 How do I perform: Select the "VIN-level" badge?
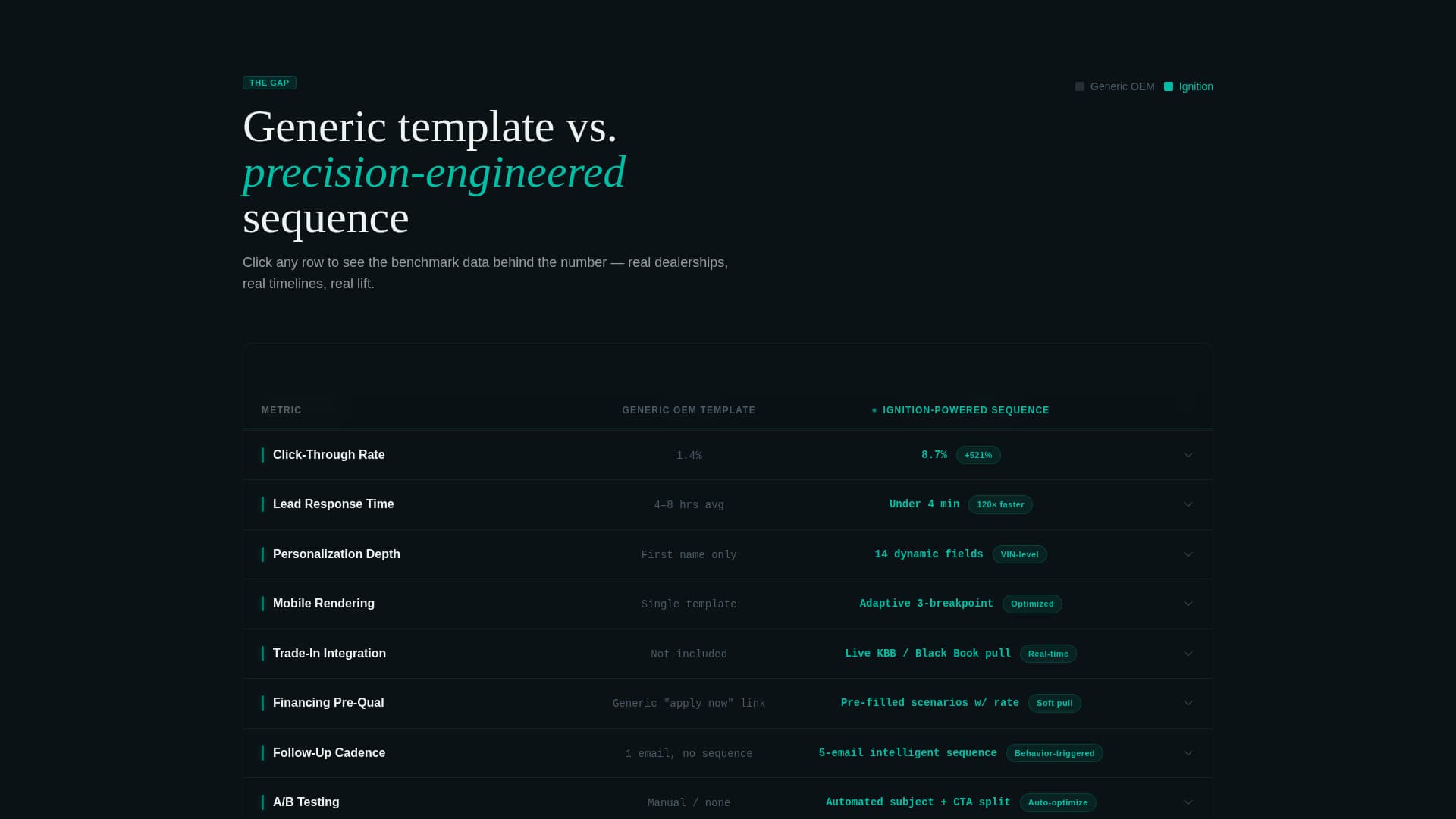1019,554
